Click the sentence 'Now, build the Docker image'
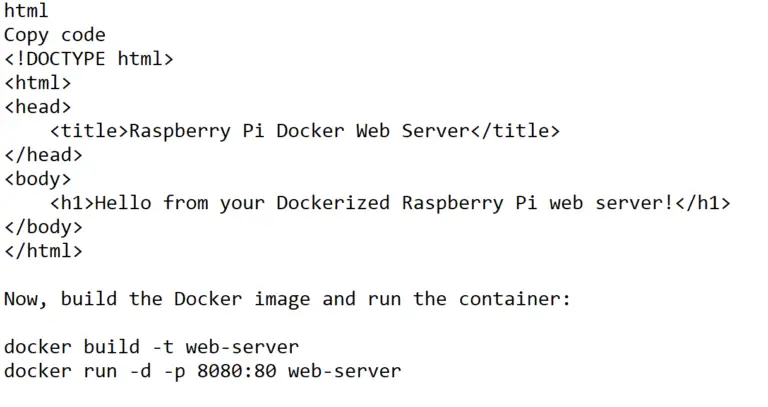The height and width of the screenshot is (407, 768). 157,299
